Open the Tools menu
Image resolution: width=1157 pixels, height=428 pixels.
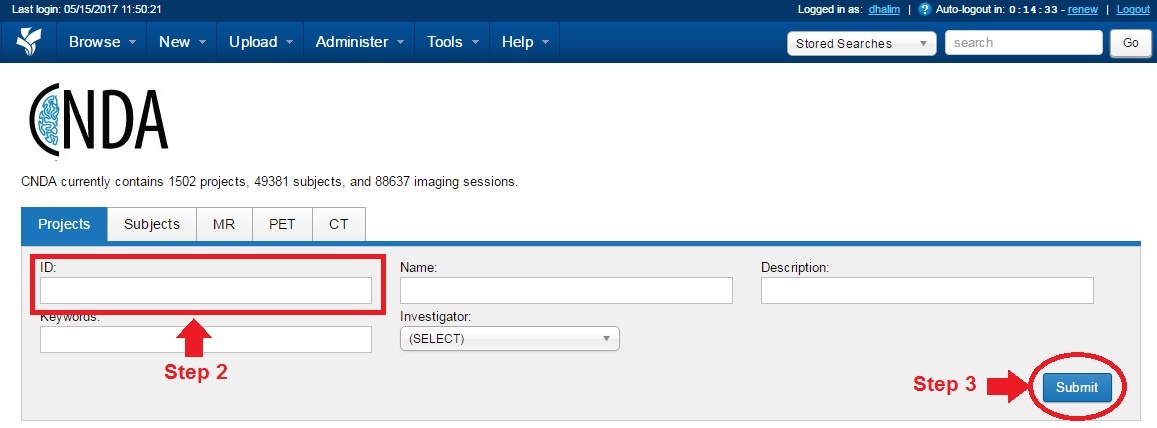[452, 42]
